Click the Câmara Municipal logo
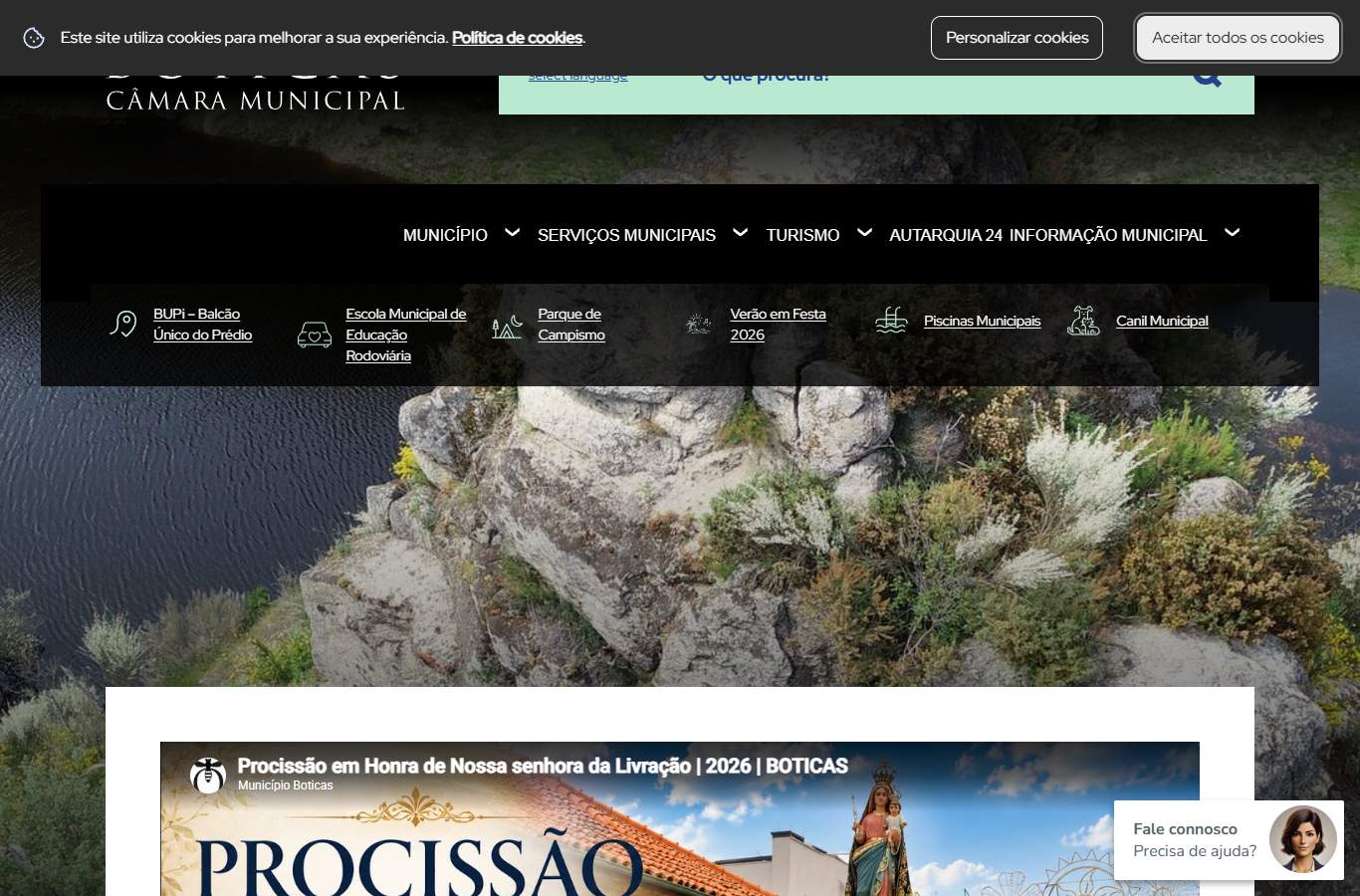The height and width of the screenshot is (896, 1360). click(255, 93)
